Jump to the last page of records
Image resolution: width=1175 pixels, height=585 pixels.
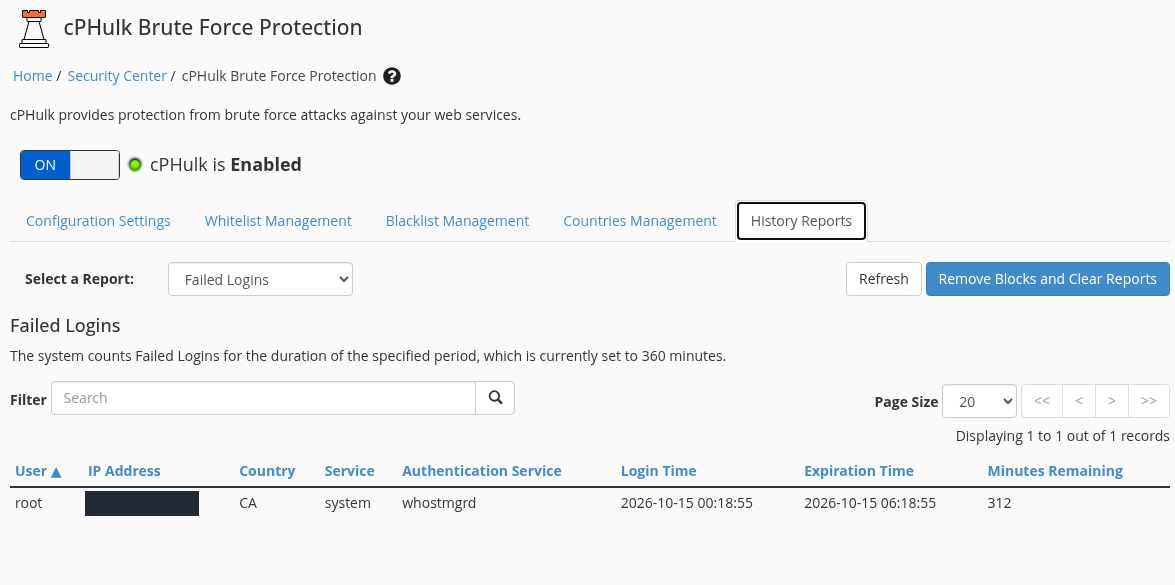tap(1149, 401)
